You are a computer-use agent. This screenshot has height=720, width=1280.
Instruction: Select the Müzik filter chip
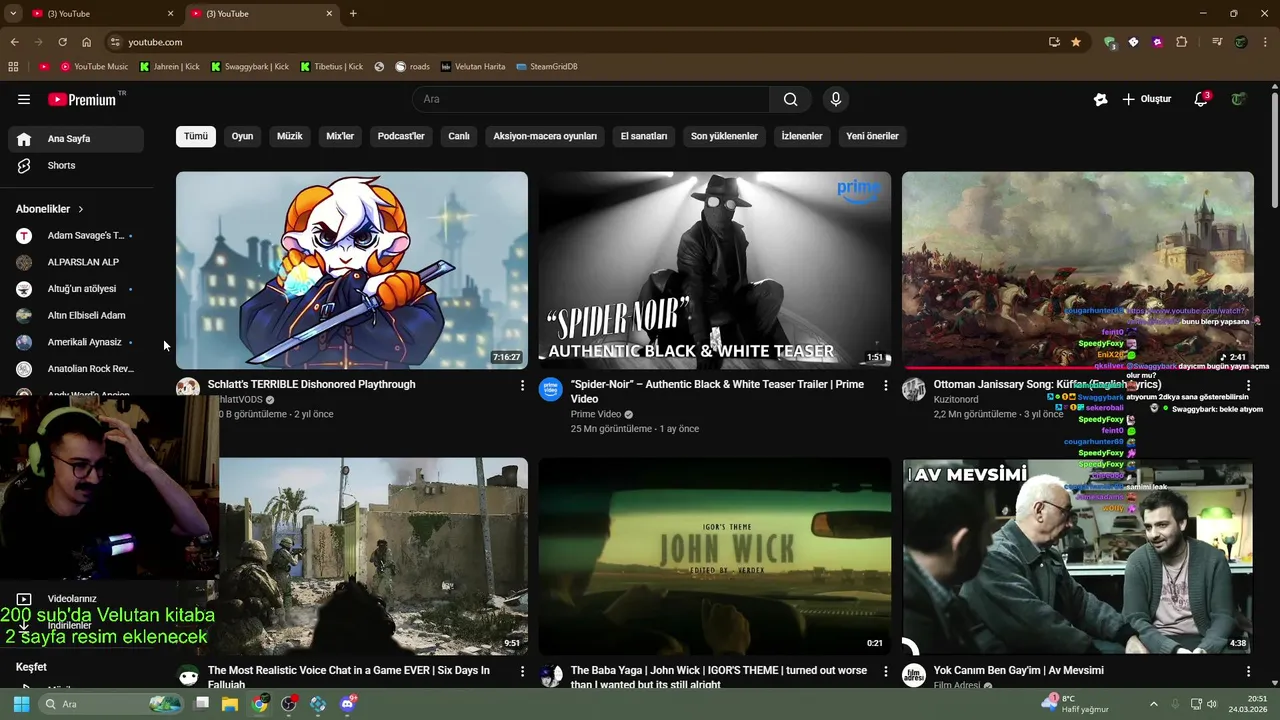(x=289, y=136)
